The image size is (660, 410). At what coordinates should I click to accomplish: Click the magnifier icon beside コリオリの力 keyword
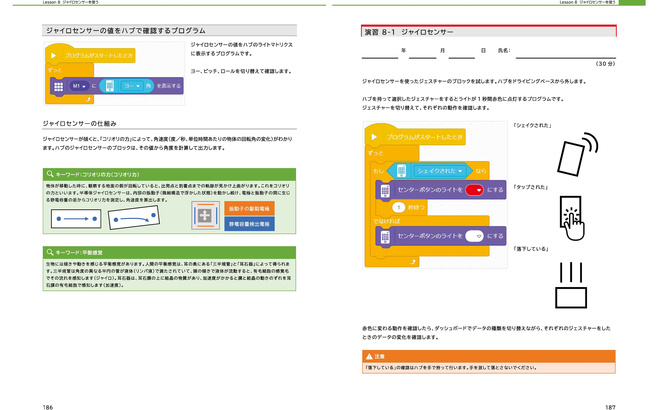pos(49,173)
